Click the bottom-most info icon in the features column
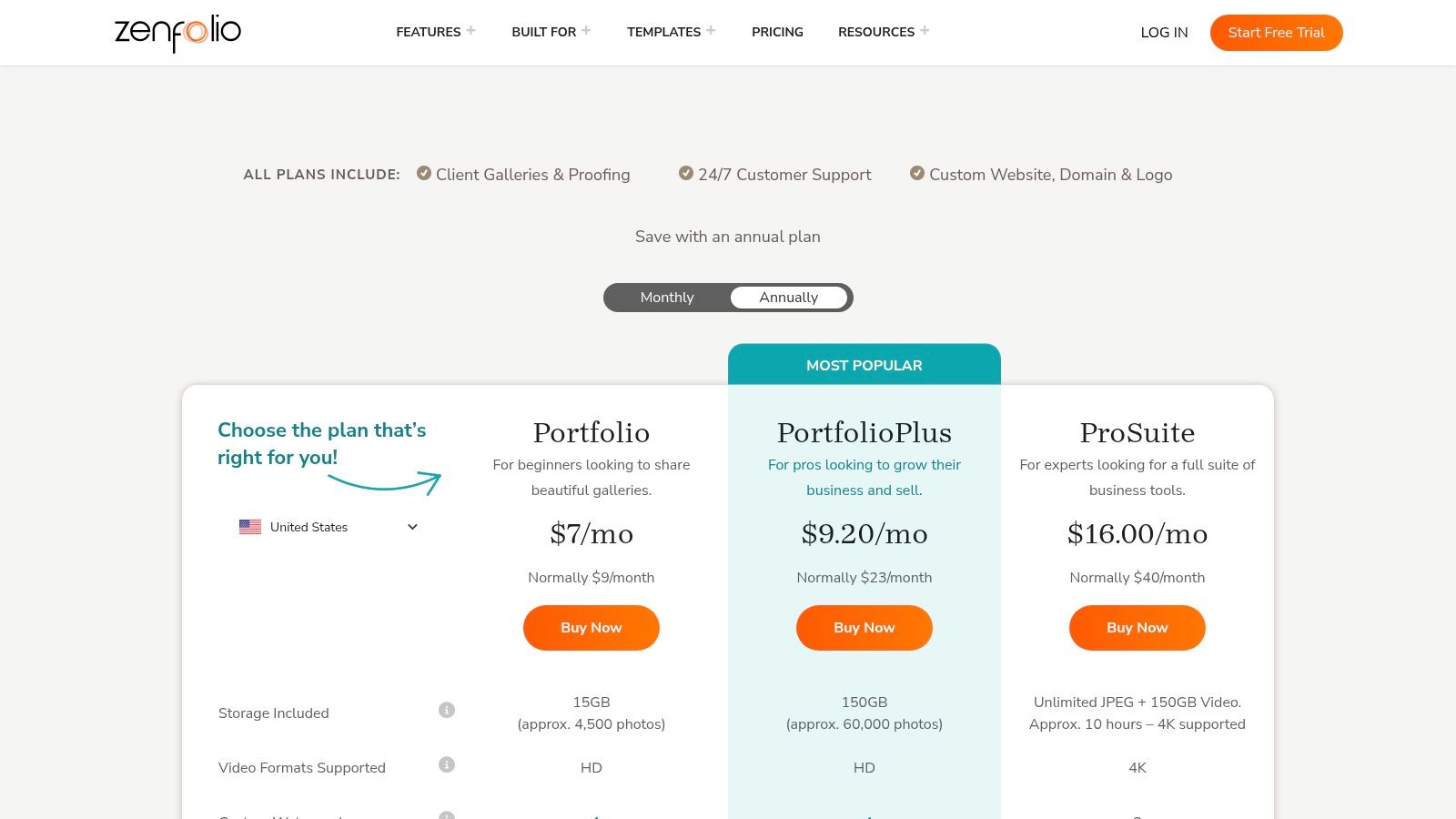The image size is (1456, 819). [446, 816]
